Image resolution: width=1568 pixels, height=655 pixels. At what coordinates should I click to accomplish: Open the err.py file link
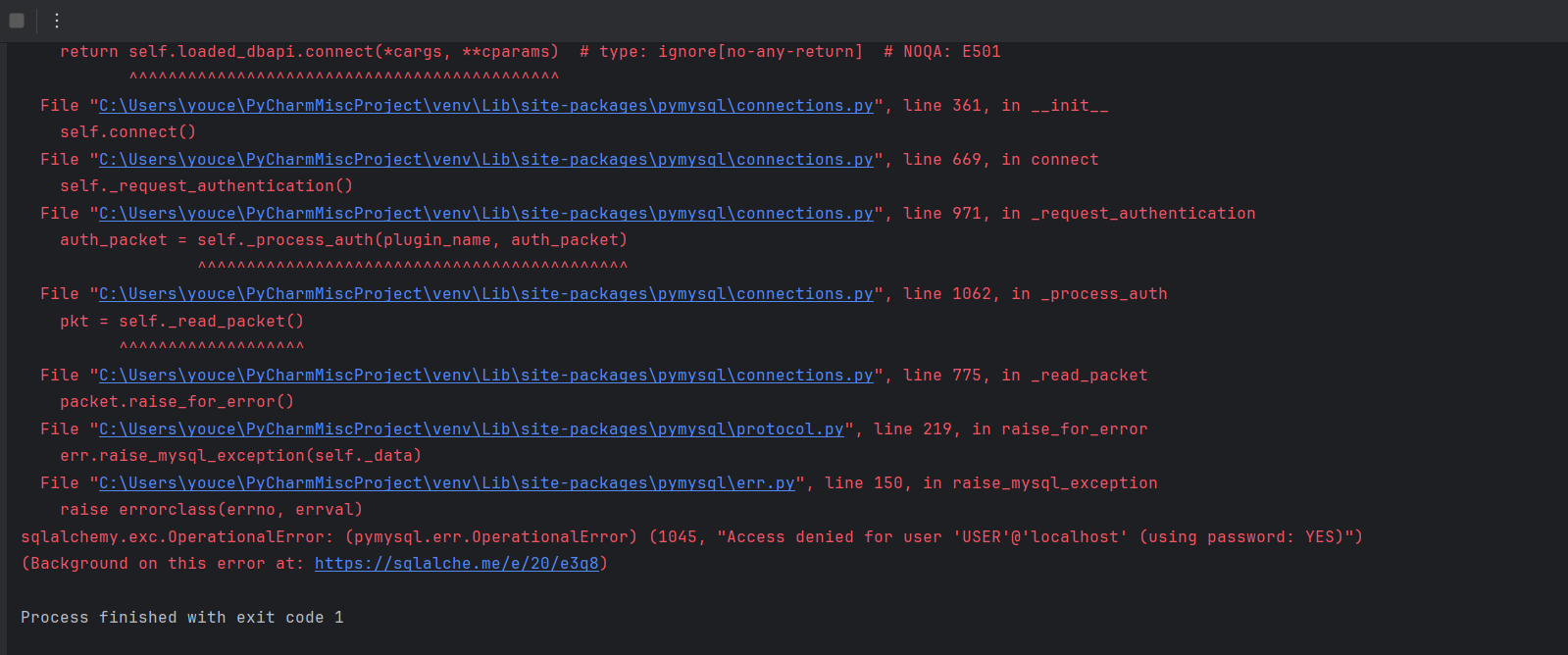pos(446,483)
